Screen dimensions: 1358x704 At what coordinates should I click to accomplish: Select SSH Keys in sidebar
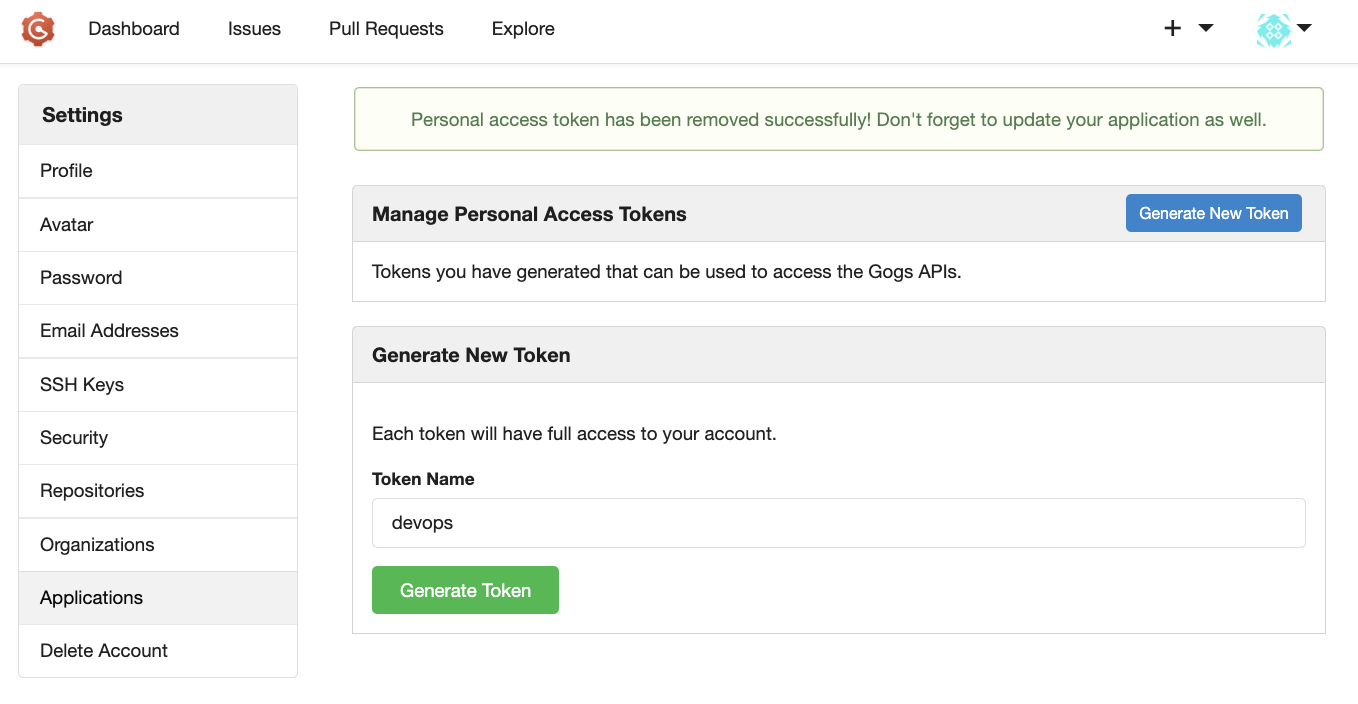tap(82, 385)
